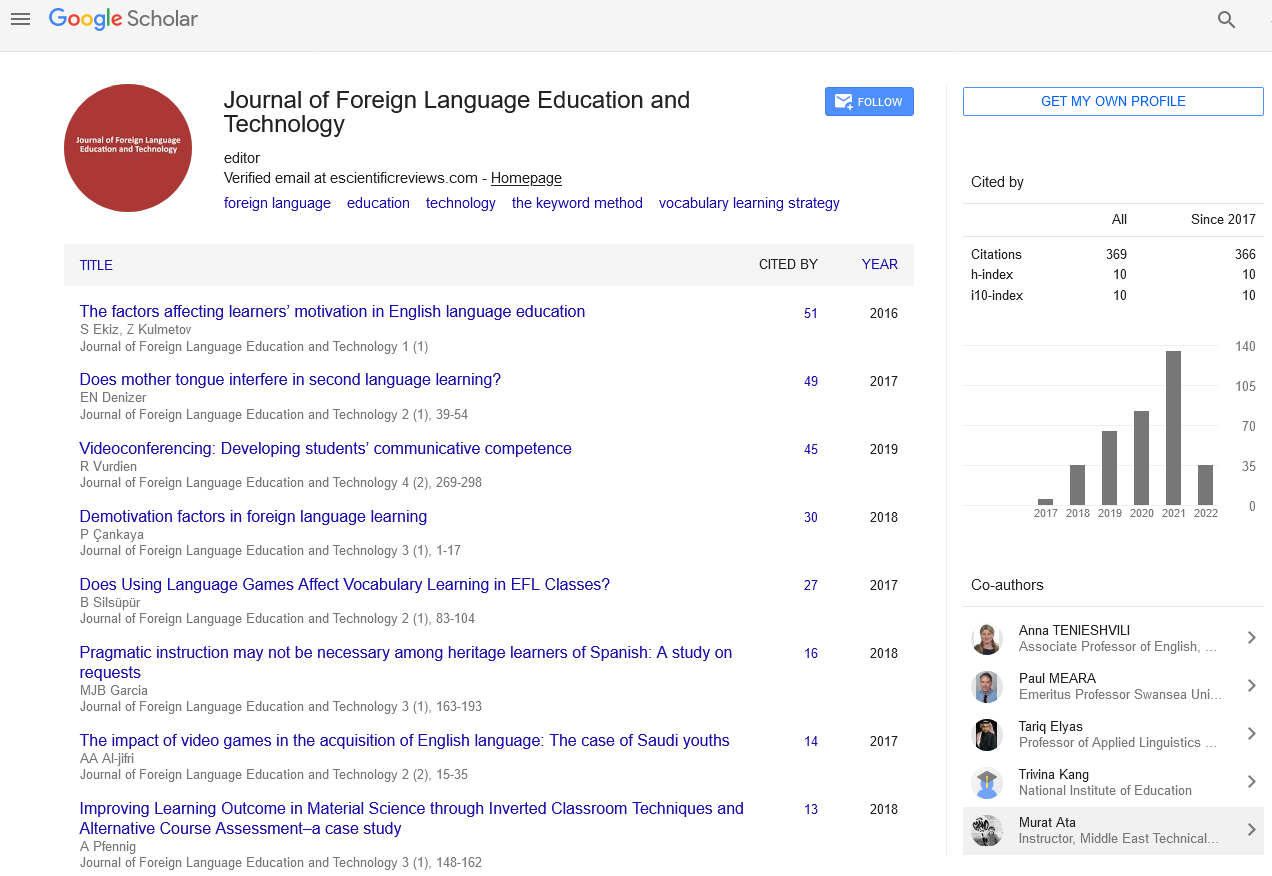Expand Anna TENIESHVILI co-author chevron
Image resolution: width=1272 pixels, height=876 pixels.
[x=1251, y=638]
